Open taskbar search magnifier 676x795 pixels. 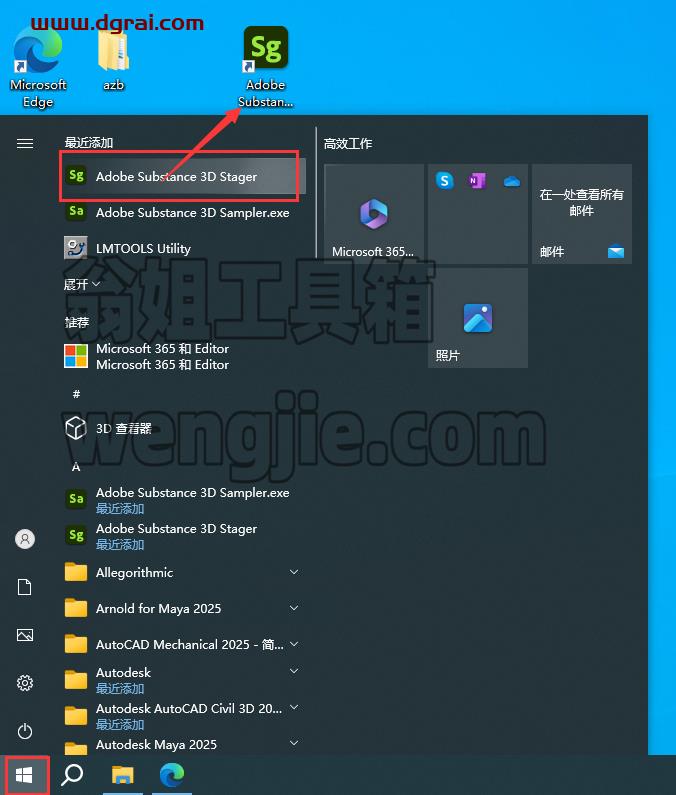click(x=72, y=775)
